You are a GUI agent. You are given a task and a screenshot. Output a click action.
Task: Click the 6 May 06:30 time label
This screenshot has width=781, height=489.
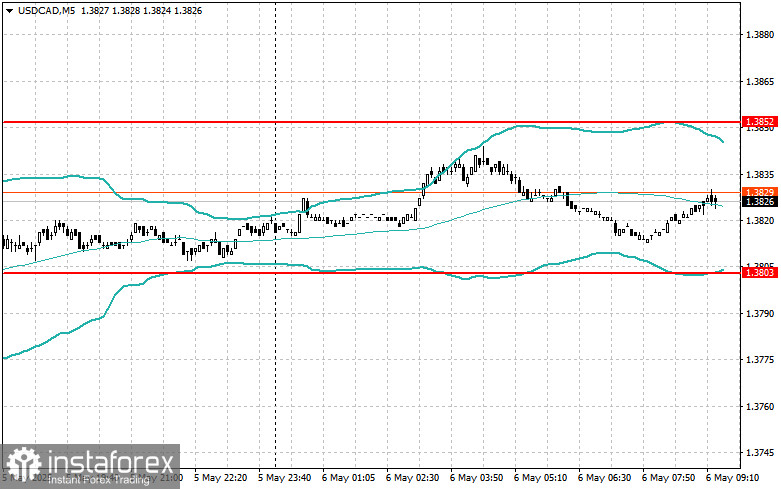click(x=604, y=478)
